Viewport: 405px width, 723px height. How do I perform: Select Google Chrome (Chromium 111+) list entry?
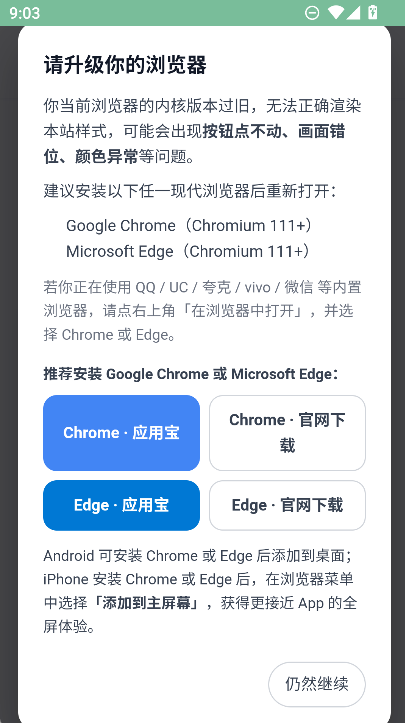[x=190, y=226]
